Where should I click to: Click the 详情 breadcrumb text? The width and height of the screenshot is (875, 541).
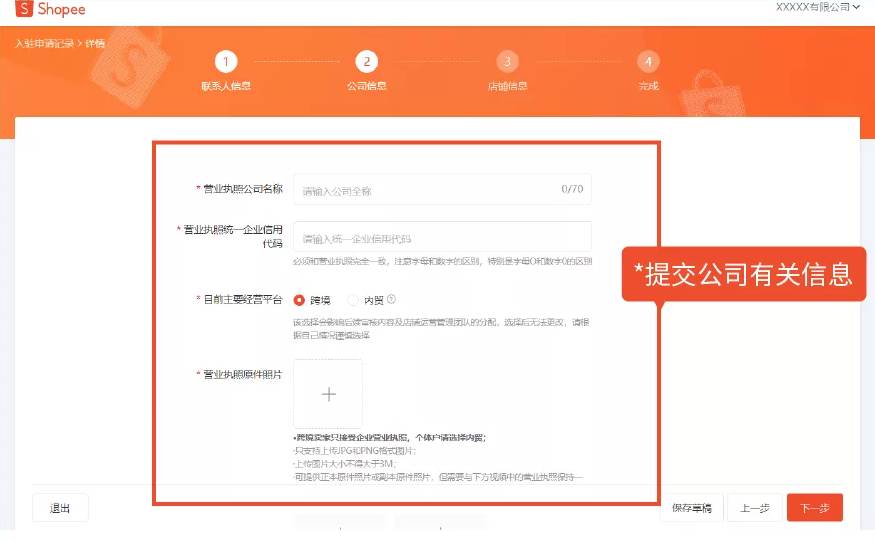pyautogui.click(x=95, y=44)
